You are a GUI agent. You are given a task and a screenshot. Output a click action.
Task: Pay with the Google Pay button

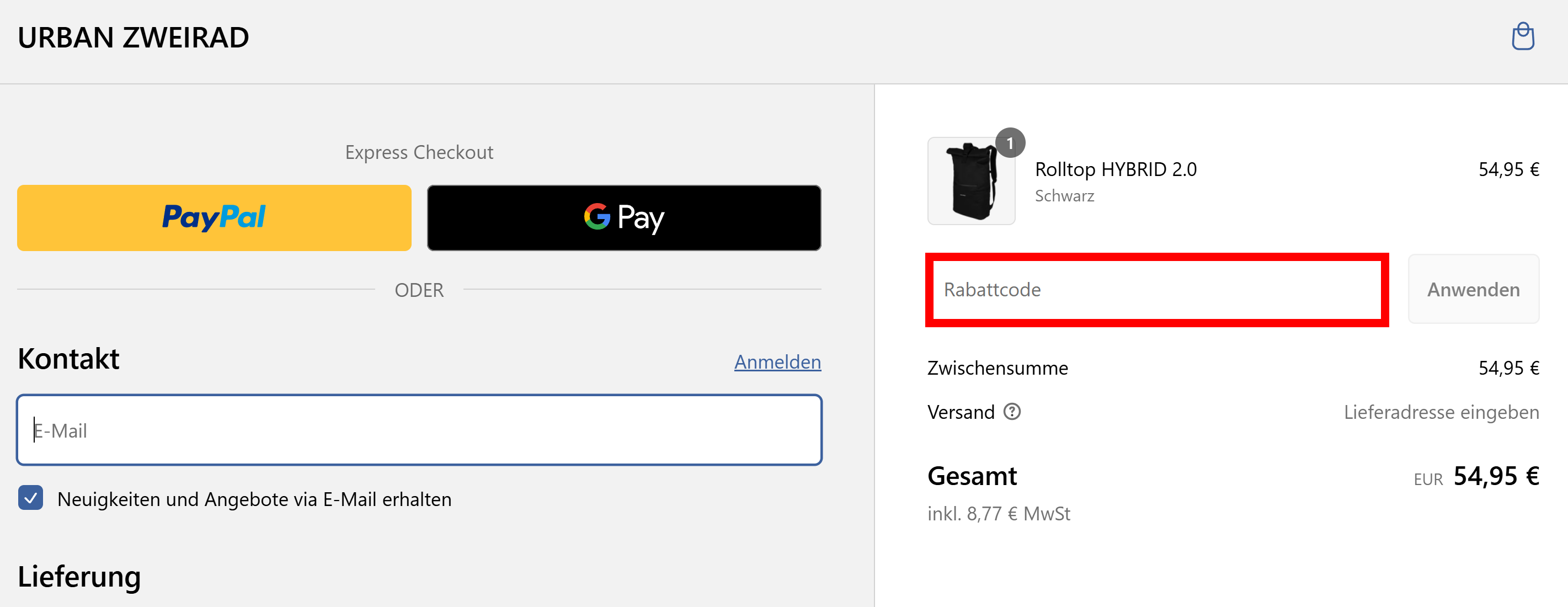(x=624, y=218)
